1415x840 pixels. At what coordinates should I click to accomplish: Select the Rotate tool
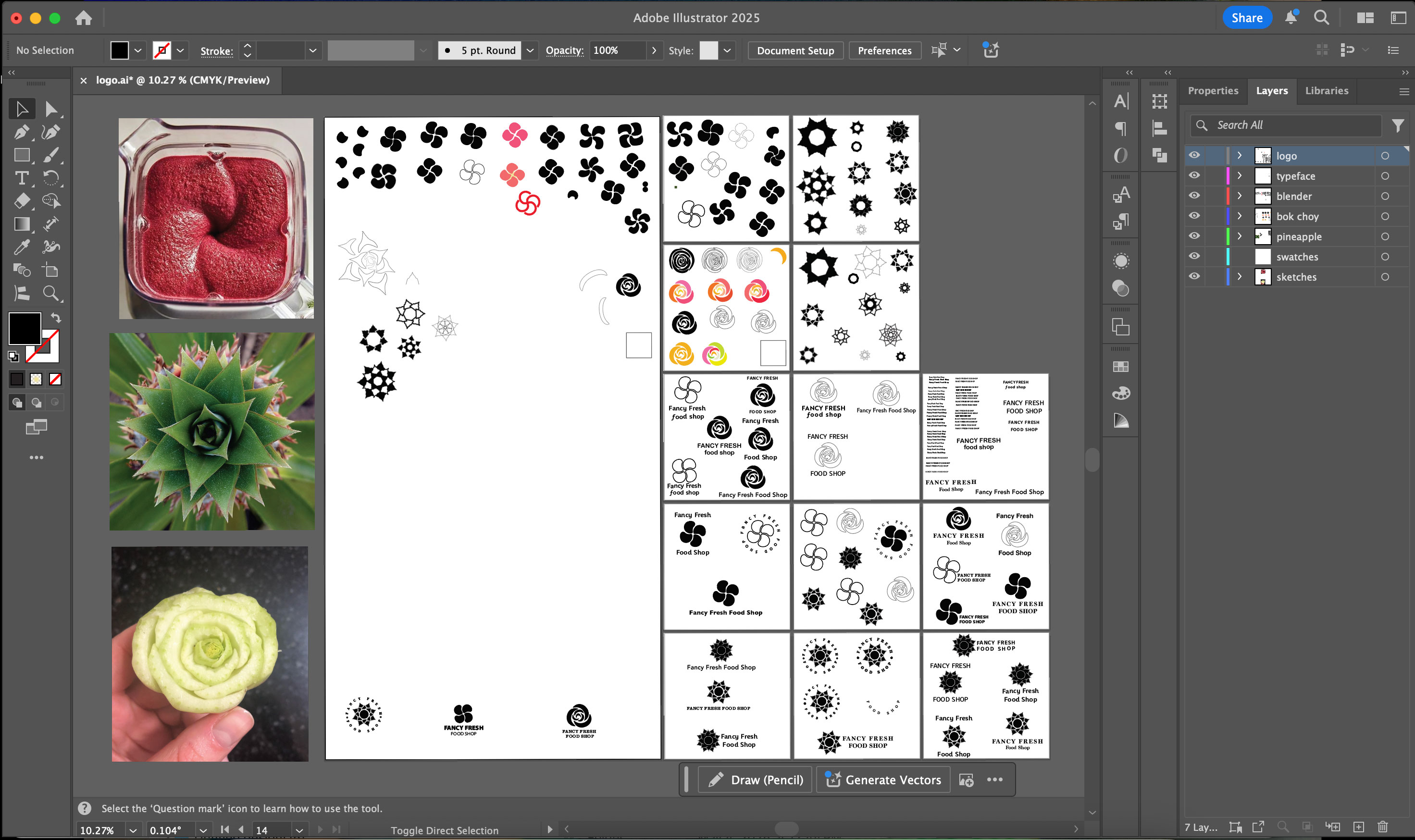50,178
